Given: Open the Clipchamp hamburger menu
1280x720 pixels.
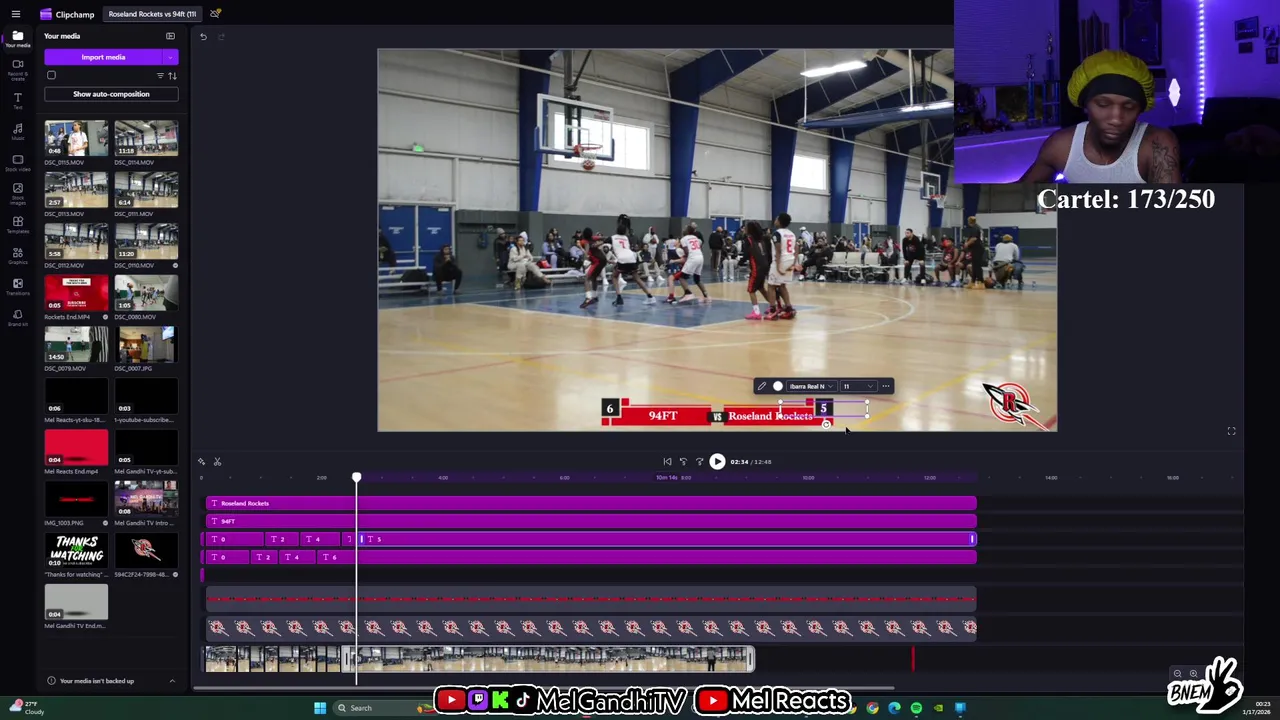Looking at the screenshot, I should pyautogui.click(x=16, y=14).
